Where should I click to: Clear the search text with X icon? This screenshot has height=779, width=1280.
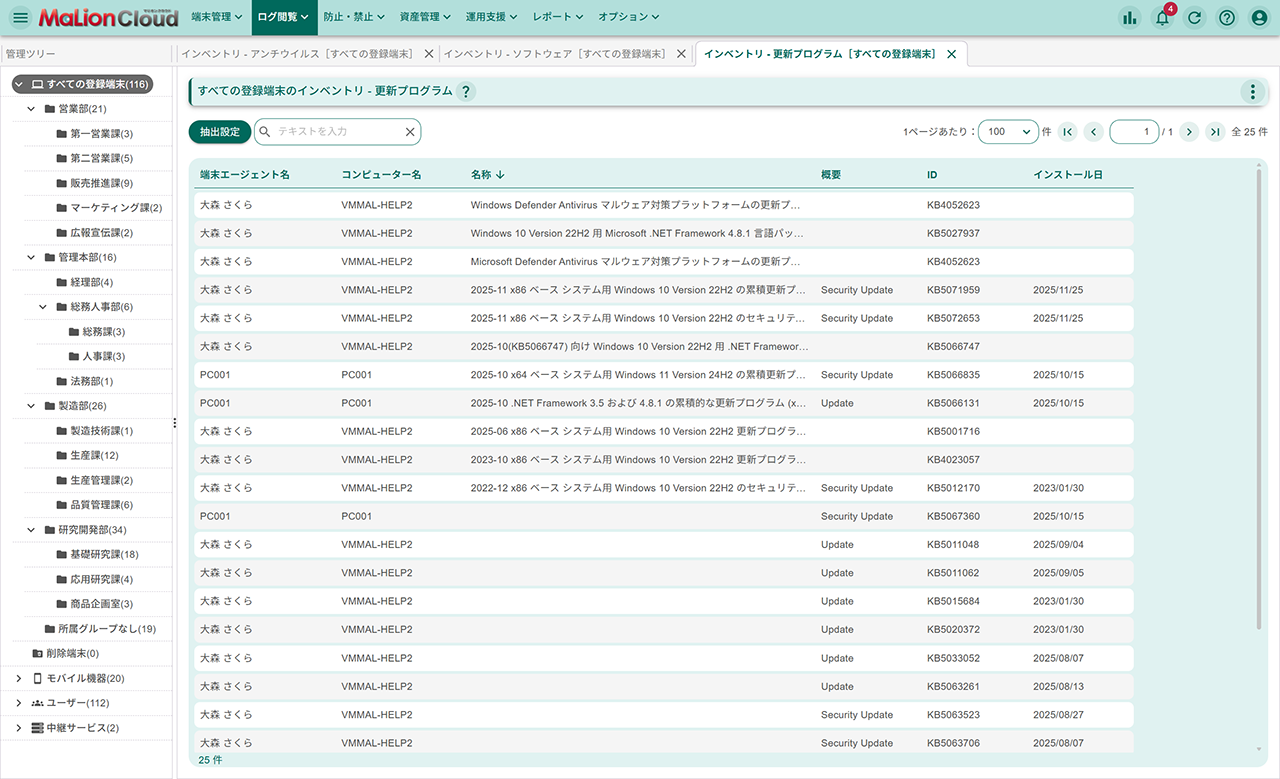[409, 132]
